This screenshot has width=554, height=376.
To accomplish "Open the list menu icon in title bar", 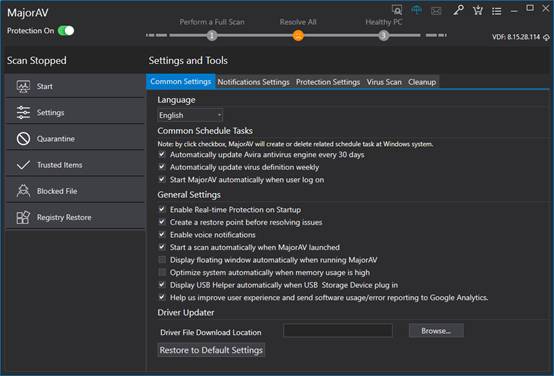I will (496, 11).
